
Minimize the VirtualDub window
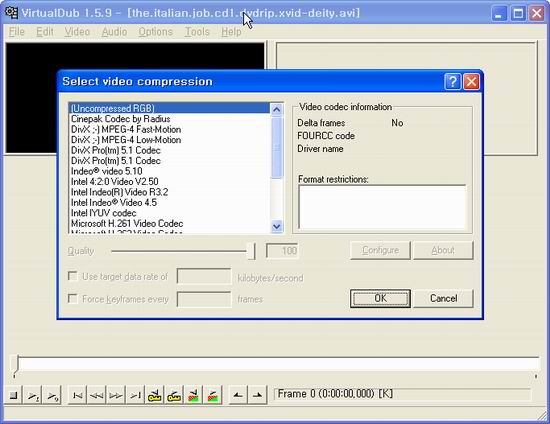[499, 13]
